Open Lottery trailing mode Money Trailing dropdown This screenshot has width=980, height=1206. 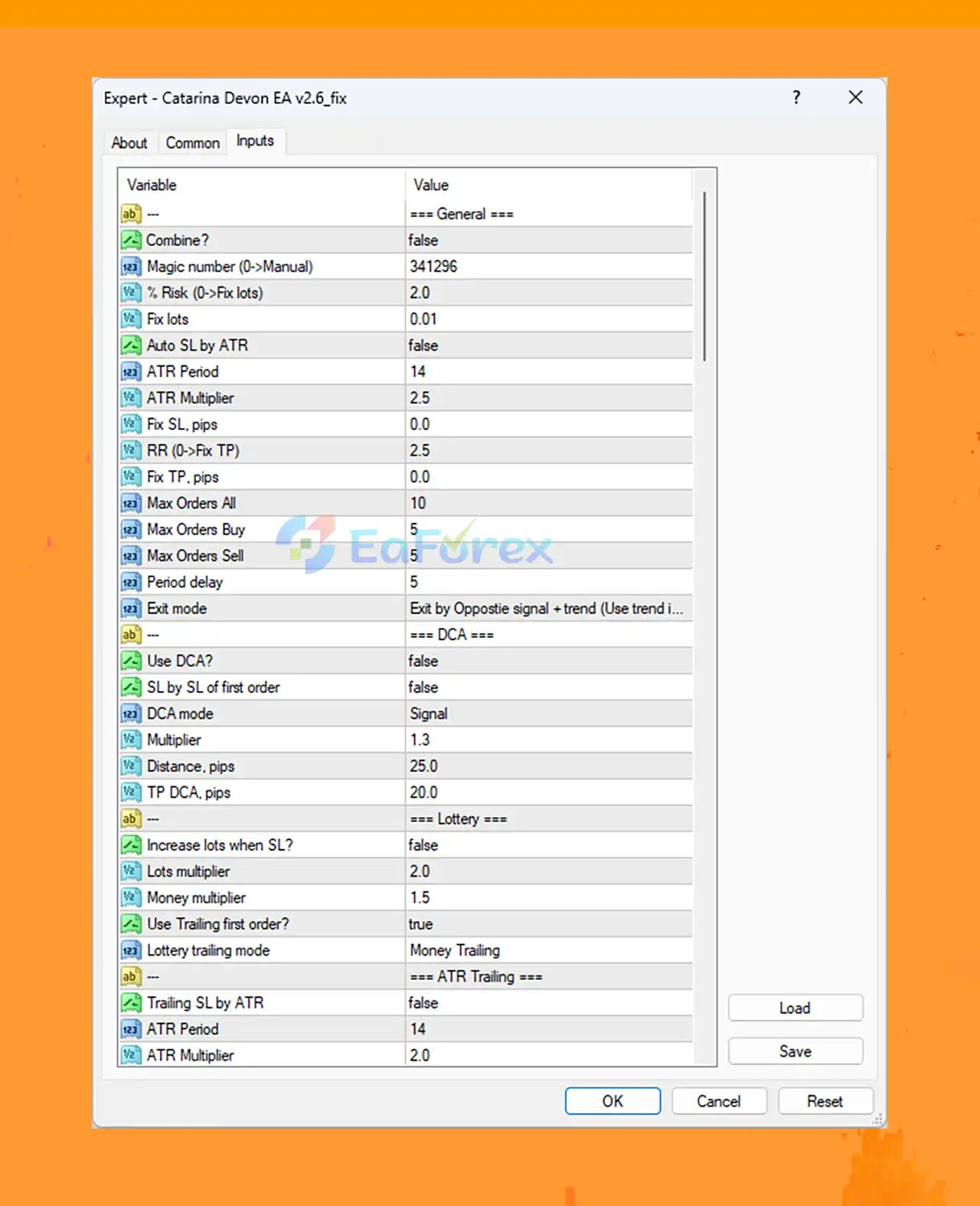point(548,950)
